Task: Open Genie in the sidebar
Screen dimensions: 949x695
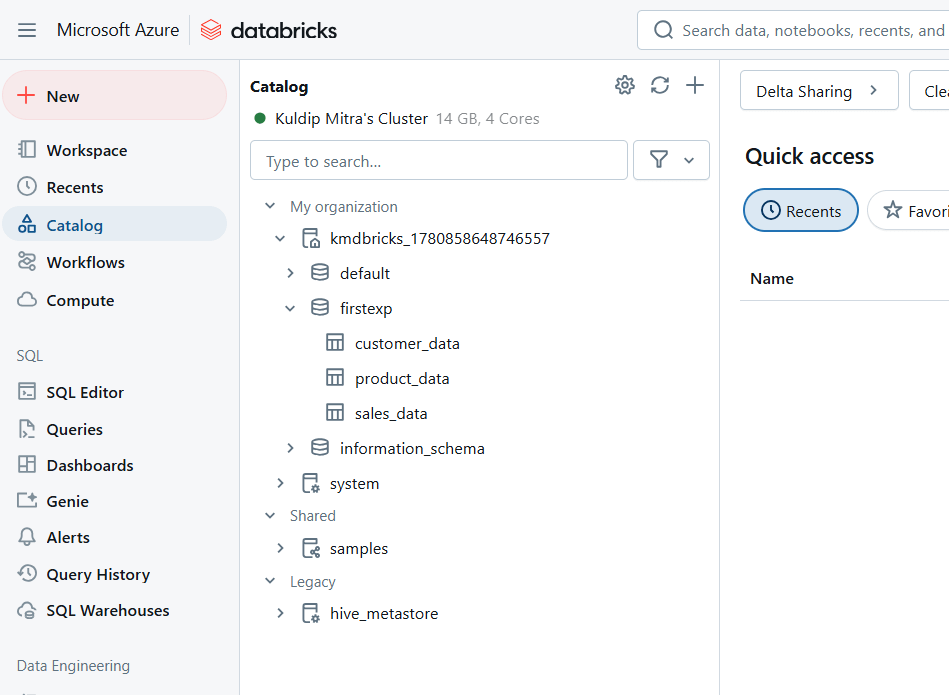Action: [x=67, y=501]
